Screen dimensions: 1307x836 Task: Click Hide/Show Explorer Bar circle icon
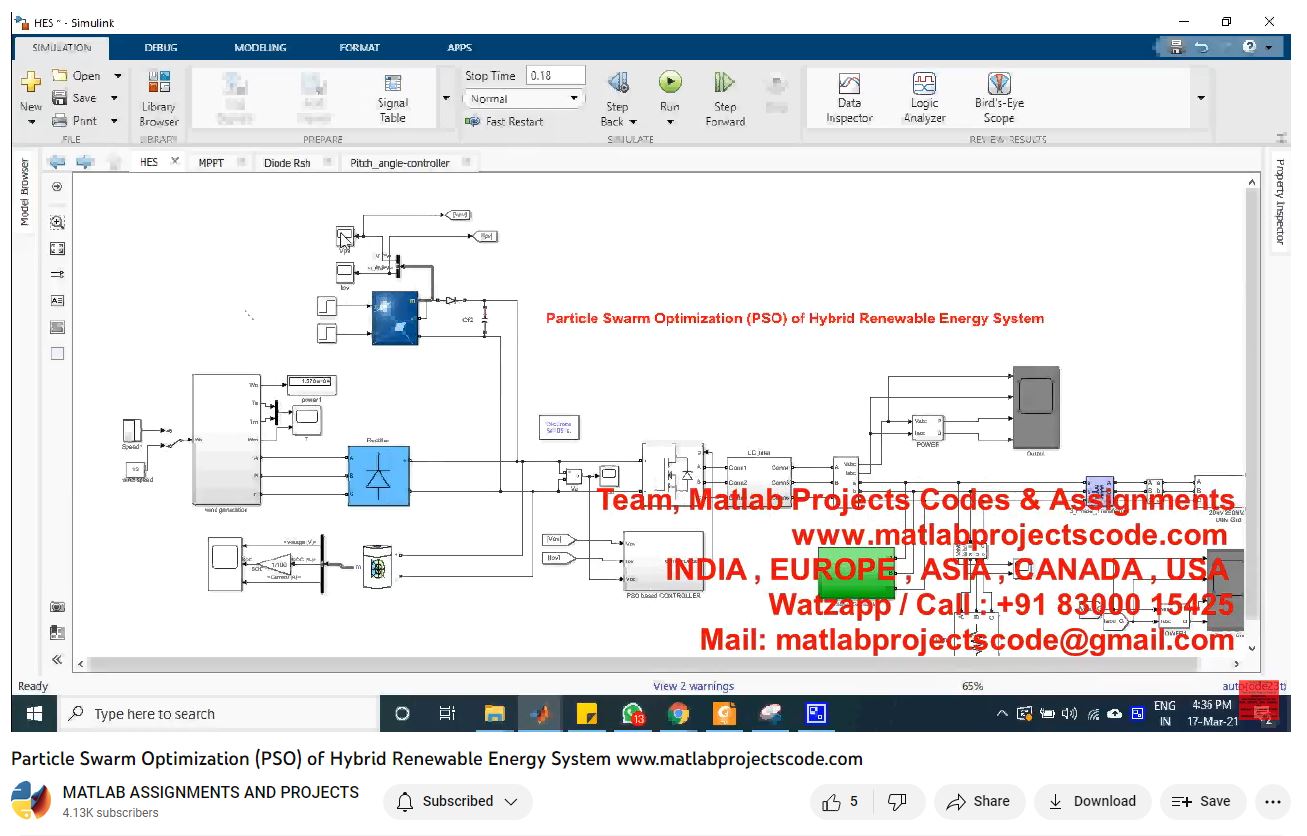57,187
